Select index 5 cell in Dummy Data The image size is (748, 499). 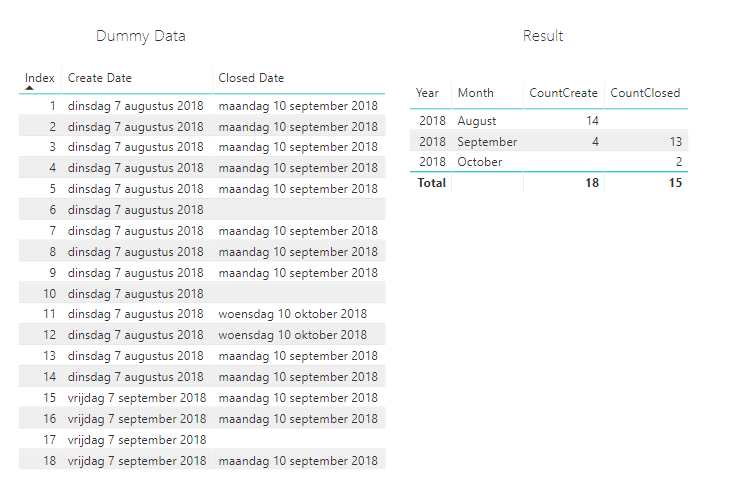(52, 189)
